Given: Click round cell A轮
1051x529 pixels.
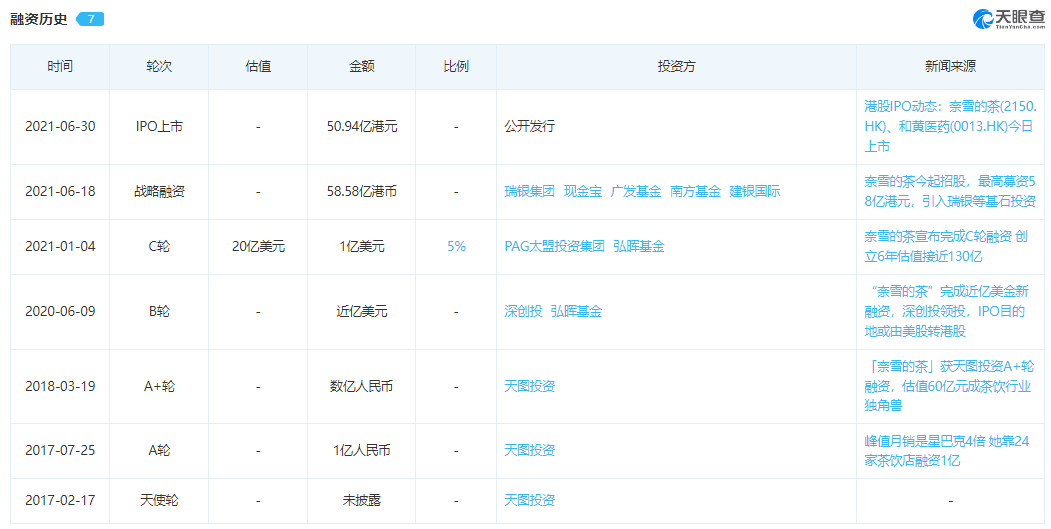Looking at the screenshot, I should [159, 451].
